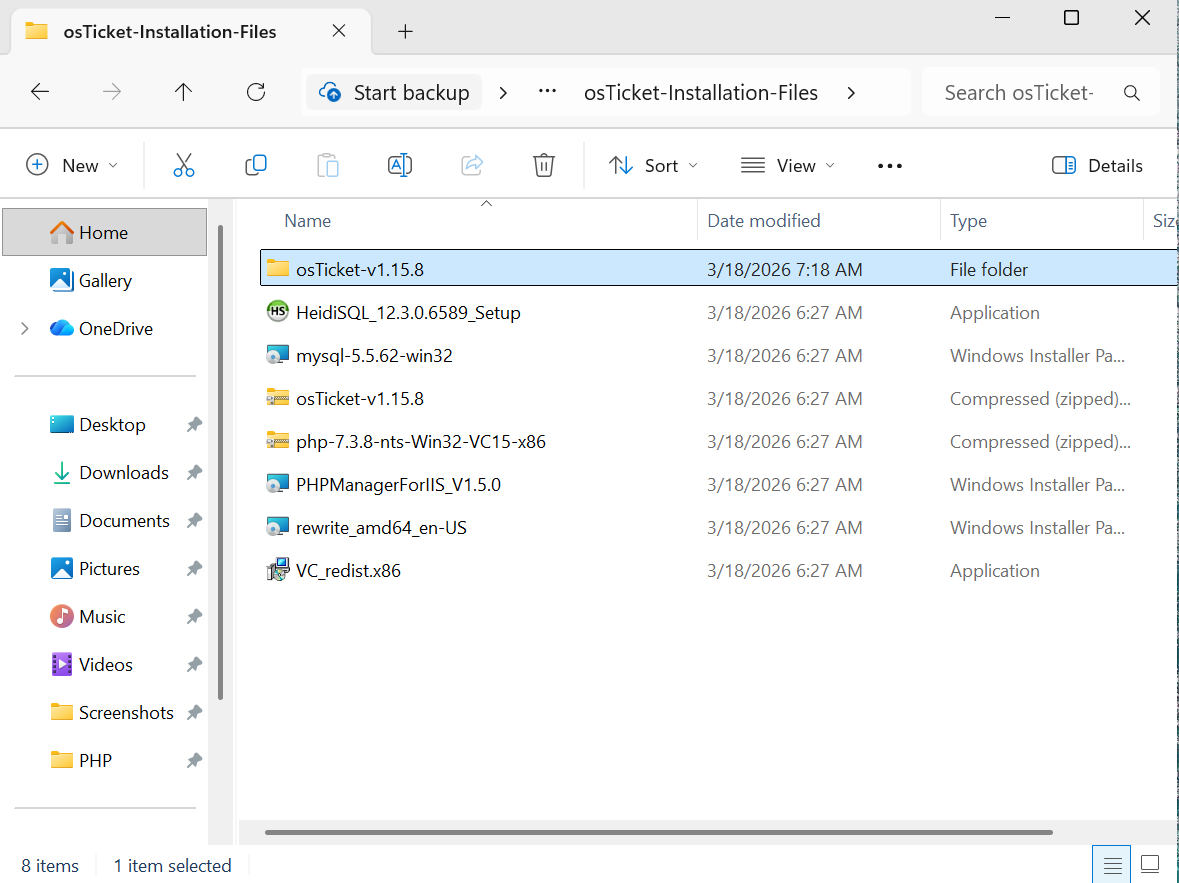Click the File folder type cell
Image resolution: width=1179 pixels, height=883 pixels.
tap(989, 269)
